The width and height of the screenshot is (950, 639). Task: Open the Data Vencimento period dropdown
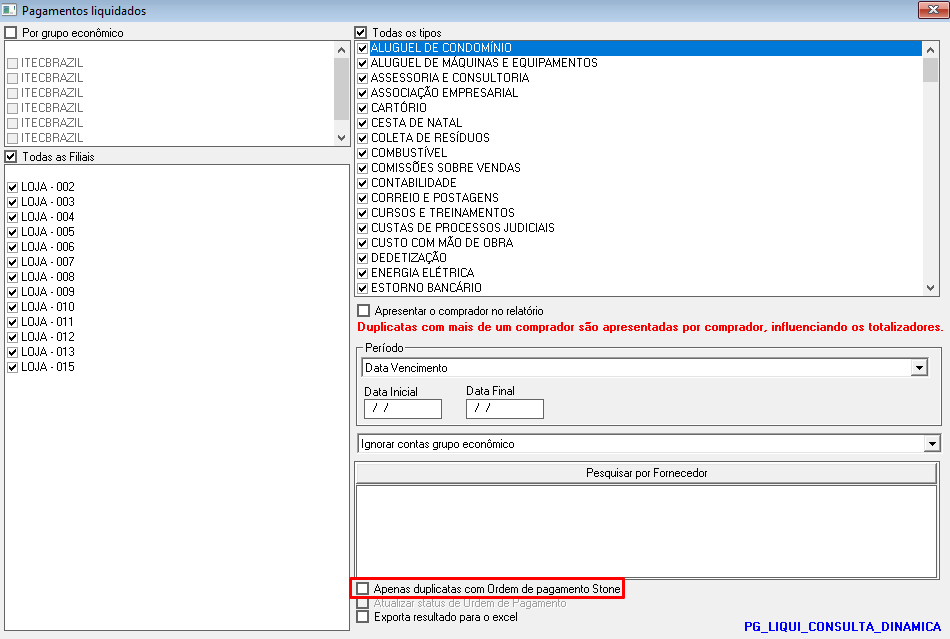[x=919, y=368]
